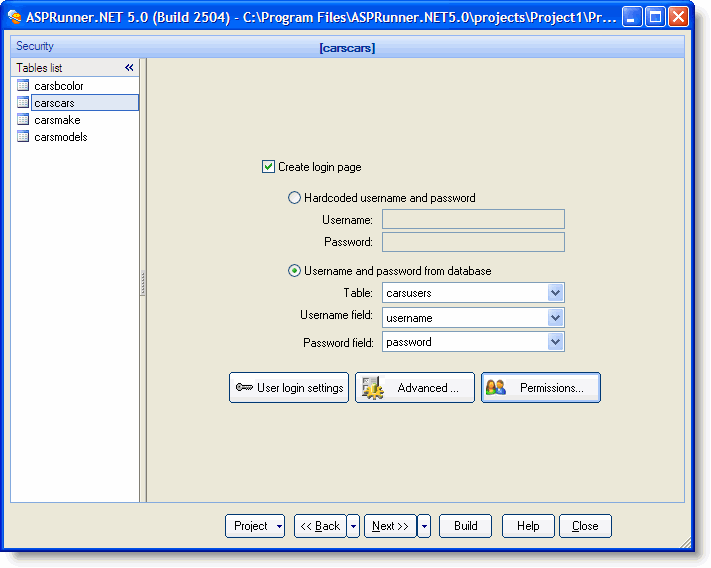711x568 pixels.
Task: Maximize the ASPRunner.NET window
Action: [655, 17]
